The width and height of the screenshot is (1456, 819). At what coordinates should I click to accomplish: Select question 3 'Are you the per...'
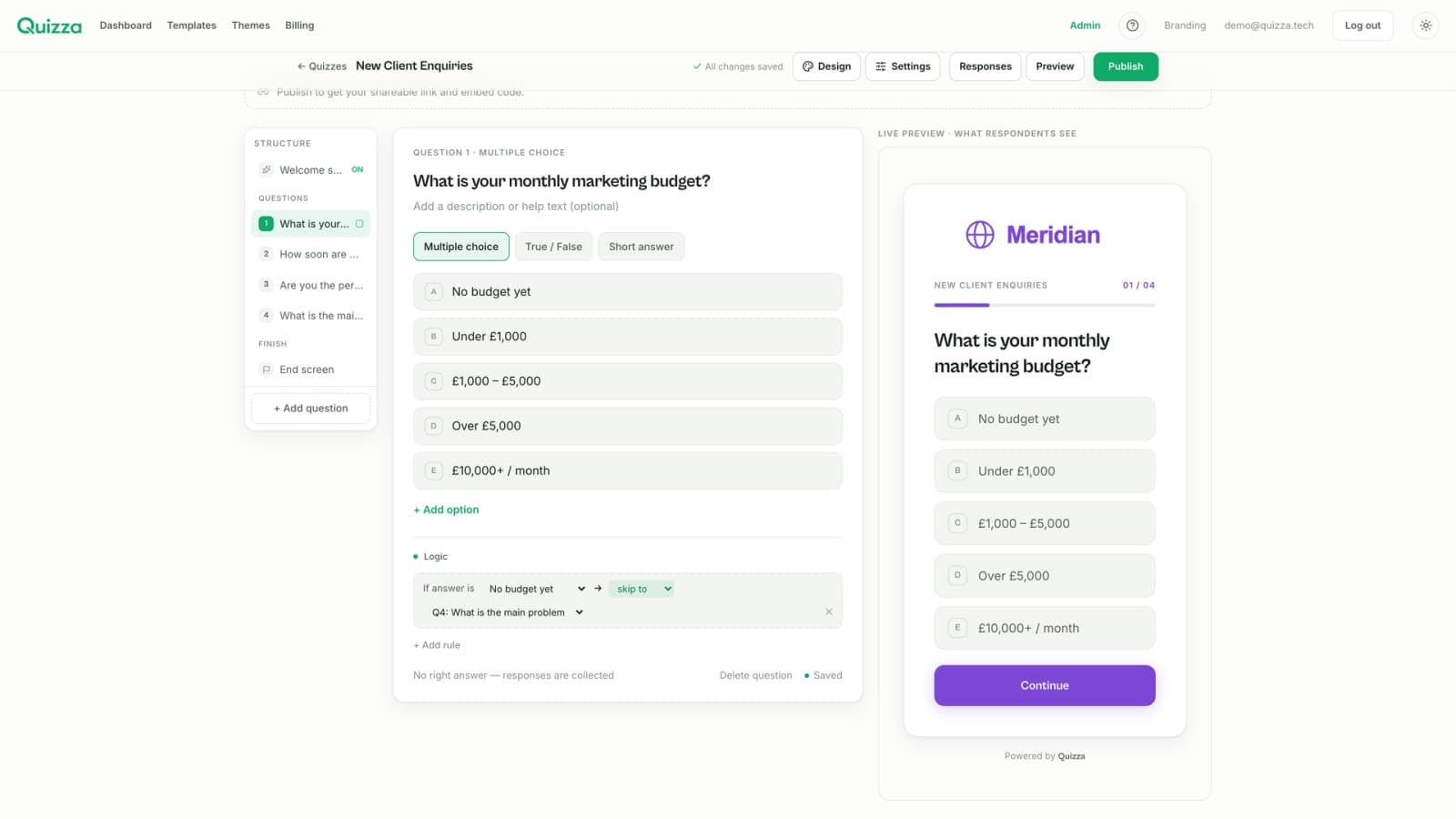311,286
